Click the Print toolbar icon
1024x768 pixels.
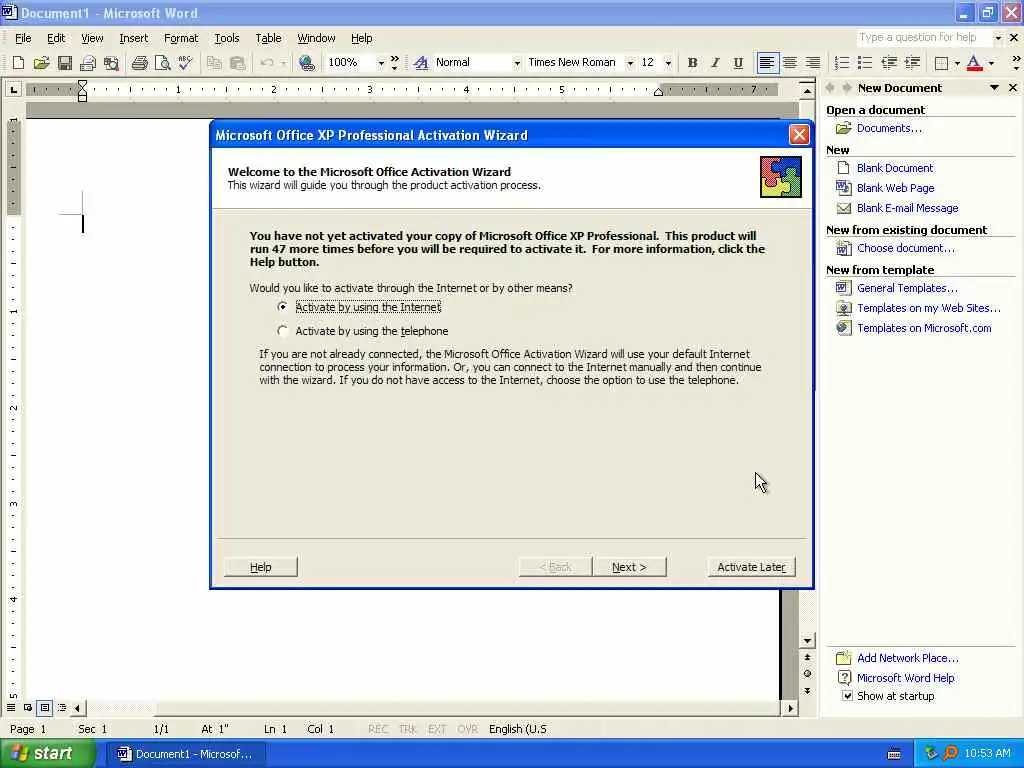point(139,63)
